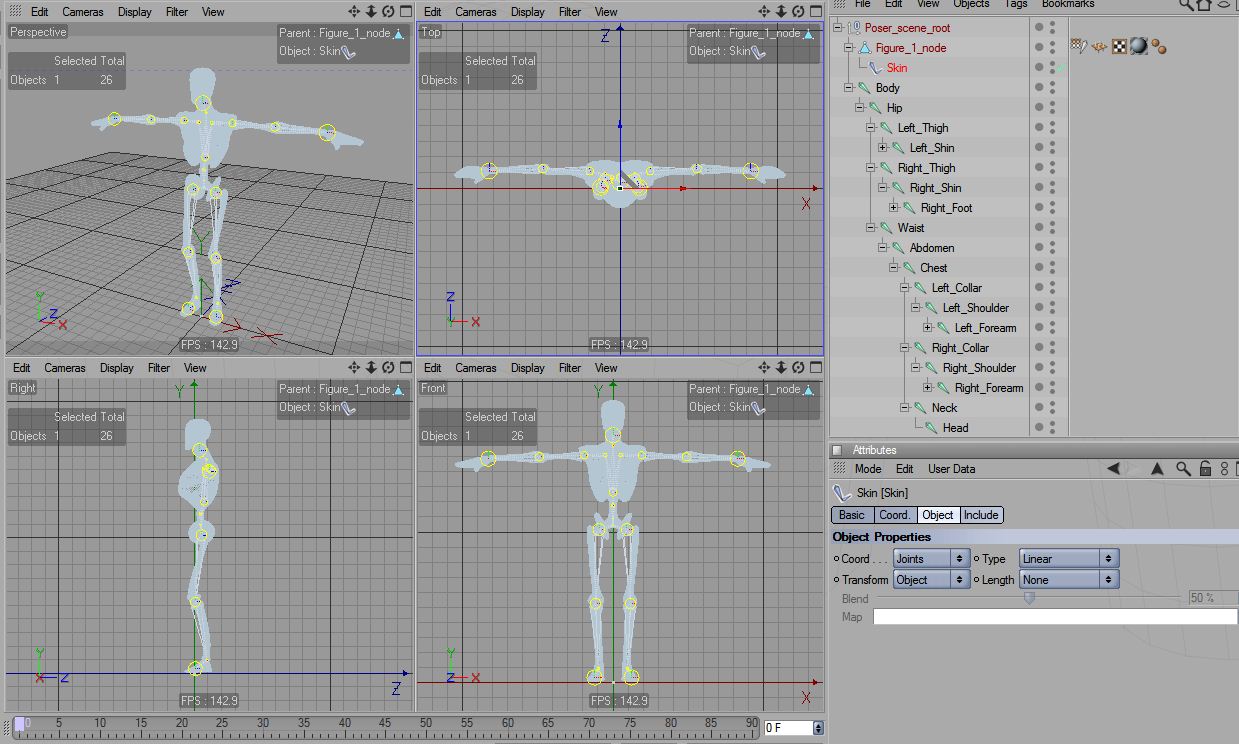
Task: Select the Basic tab in Attributes
Action: (x=852, y=515)
